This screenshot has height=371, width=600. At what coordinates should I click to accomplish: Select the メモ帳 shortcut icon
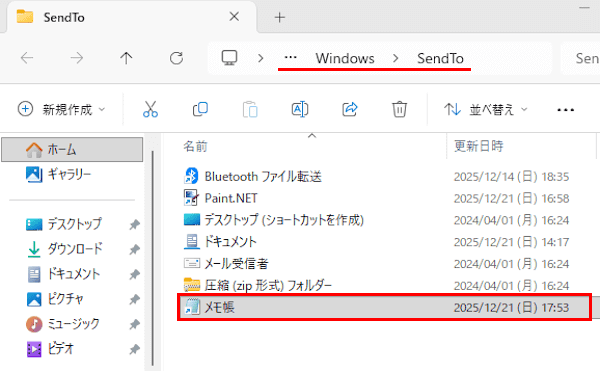192,307
